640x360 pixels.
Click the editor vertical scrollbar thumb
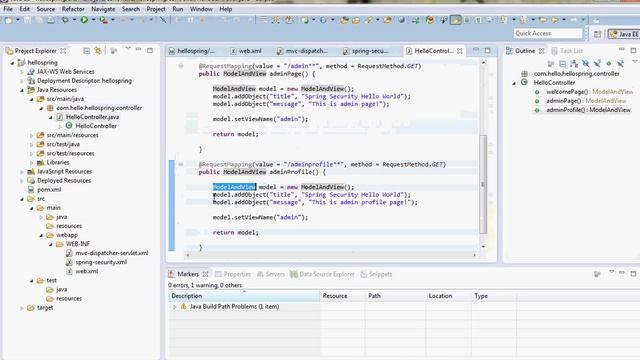click(483, 184)
